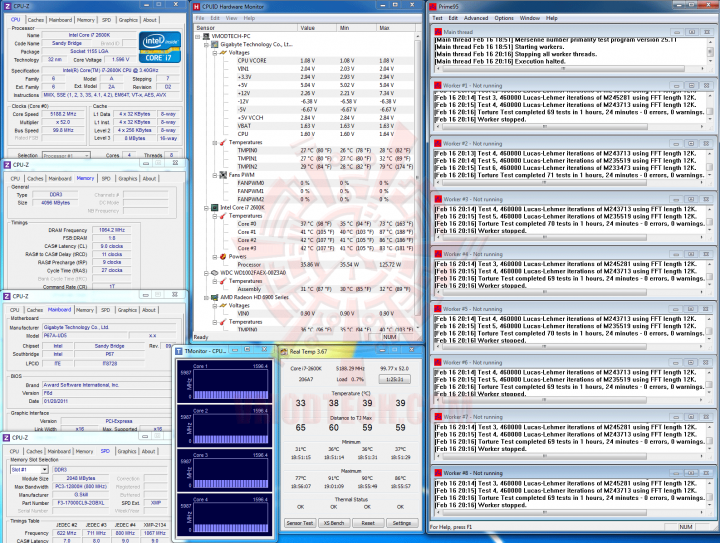Viewport: 720px width, 543px height.
Task: Click the Real Temp title bar icon
Action: (x=284, y=352)
